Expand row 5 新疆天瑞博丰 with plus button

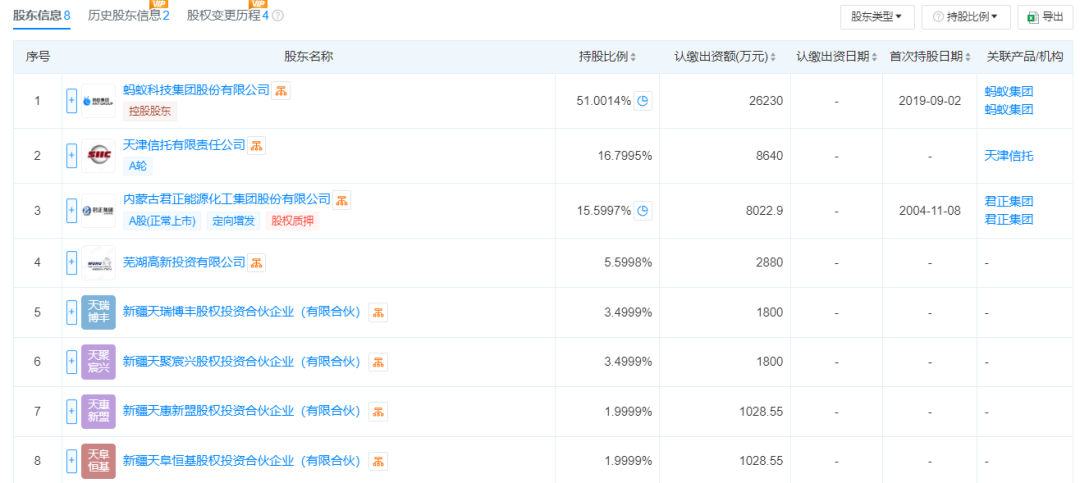pyautogui.click(x=71, y=312)
